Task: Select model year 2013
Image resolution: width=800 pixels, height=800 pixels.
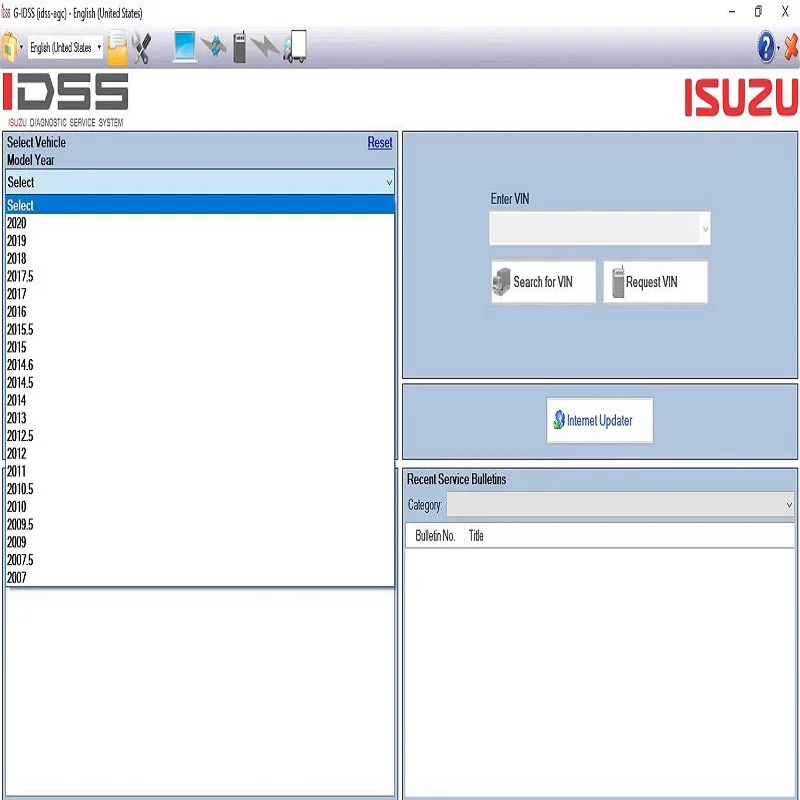Action: click(x=200, y=418)
